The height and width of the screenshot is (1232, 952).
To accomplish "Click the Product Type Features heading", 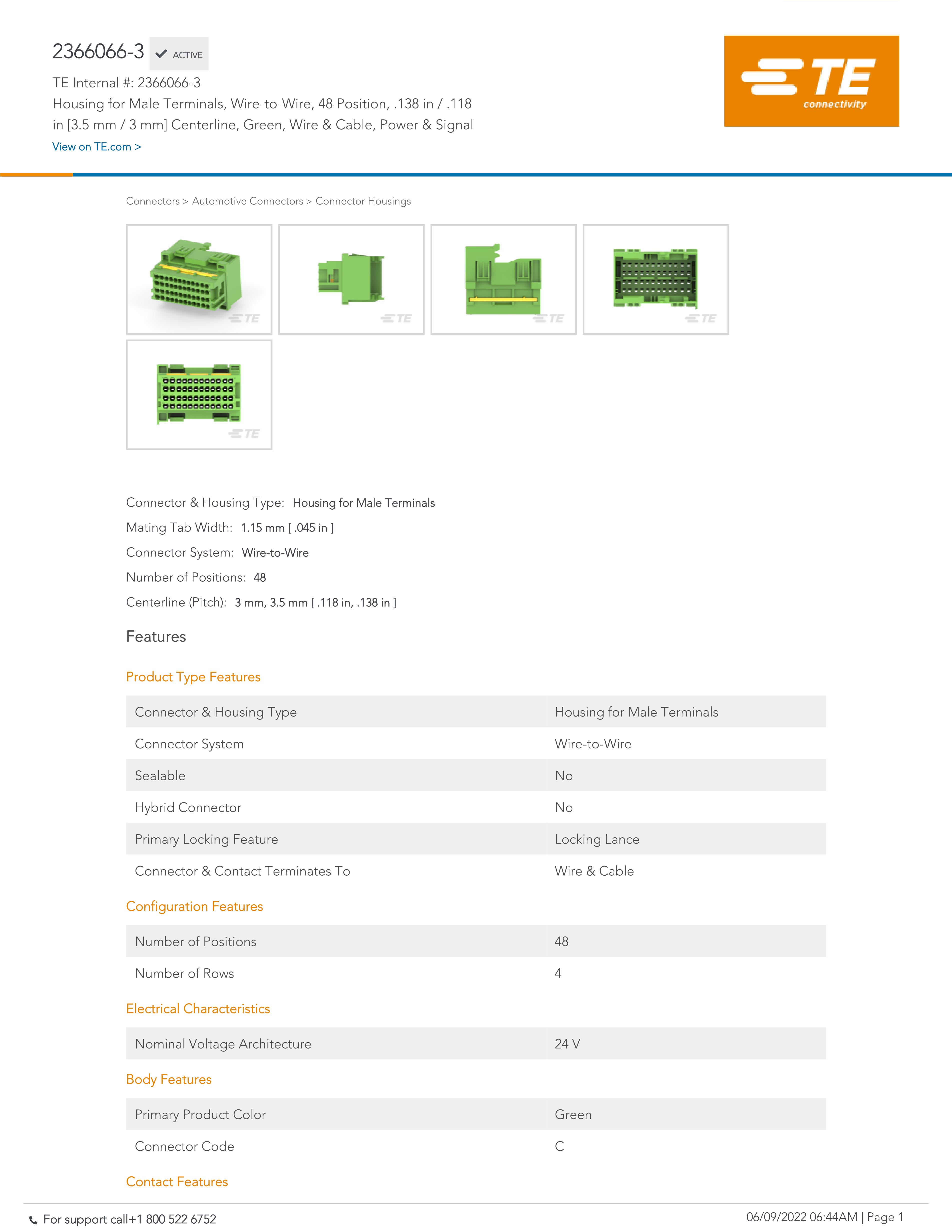I will tap(193, 677).
